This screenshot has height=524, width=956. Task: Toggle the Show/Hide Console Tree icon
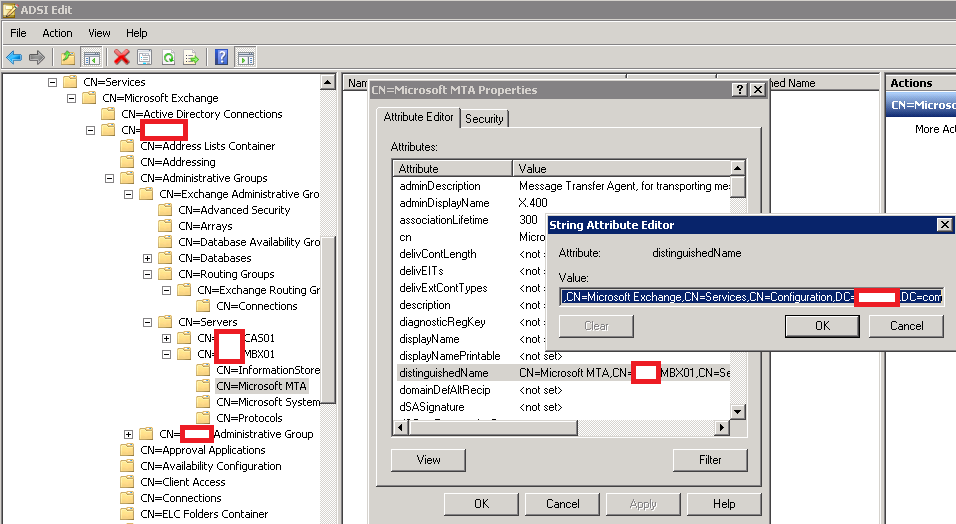[x=91, y=58]
